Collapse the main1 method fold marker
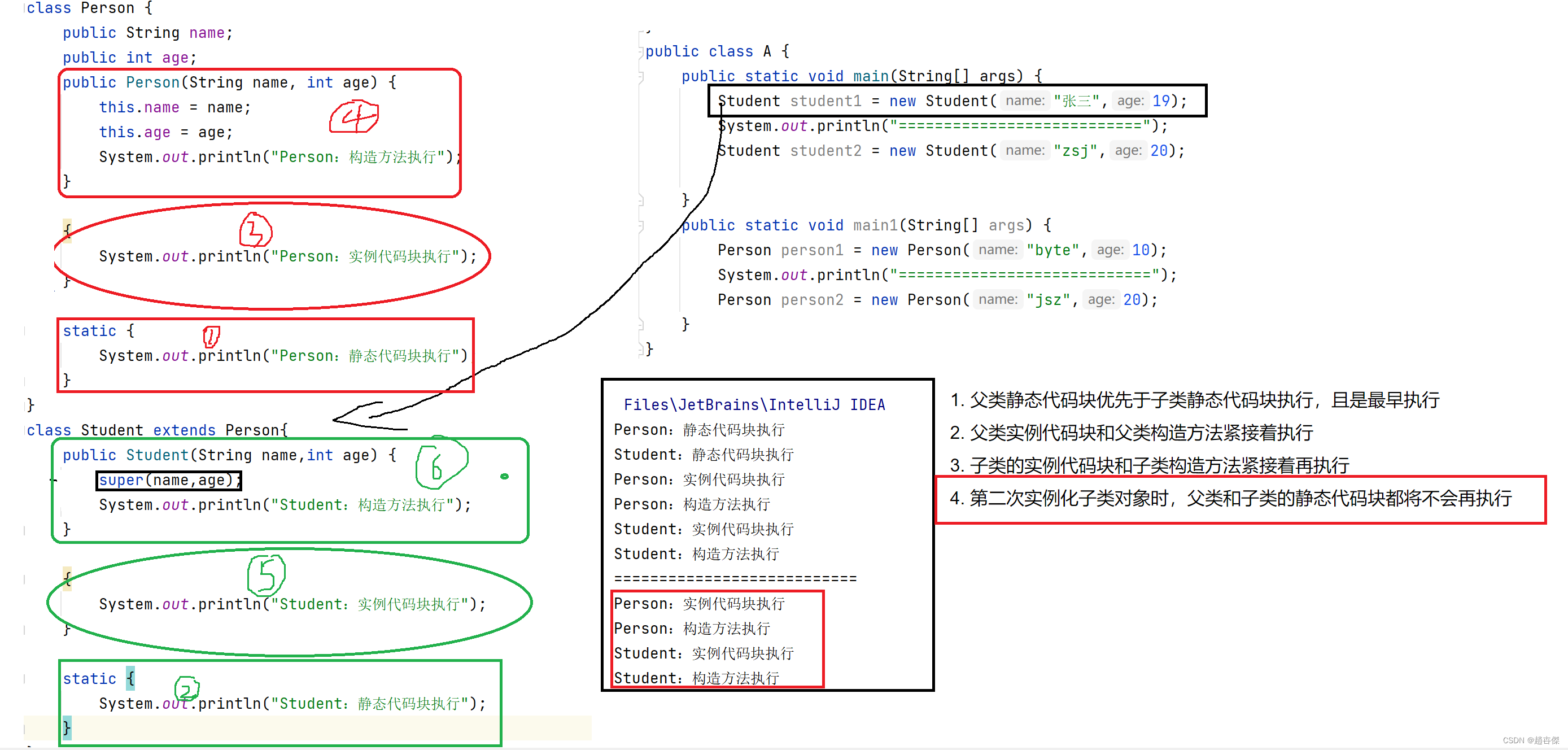Viewport: 1568px width, 750px height. [641, 226]
